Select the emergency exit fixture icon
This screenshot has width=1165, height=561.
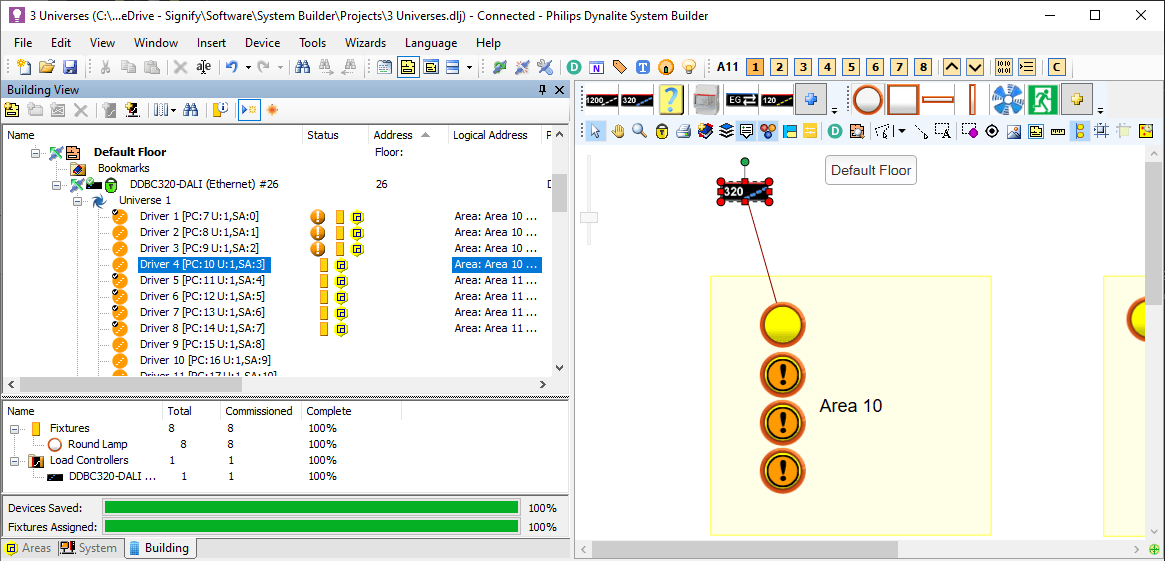[1043, 100]
